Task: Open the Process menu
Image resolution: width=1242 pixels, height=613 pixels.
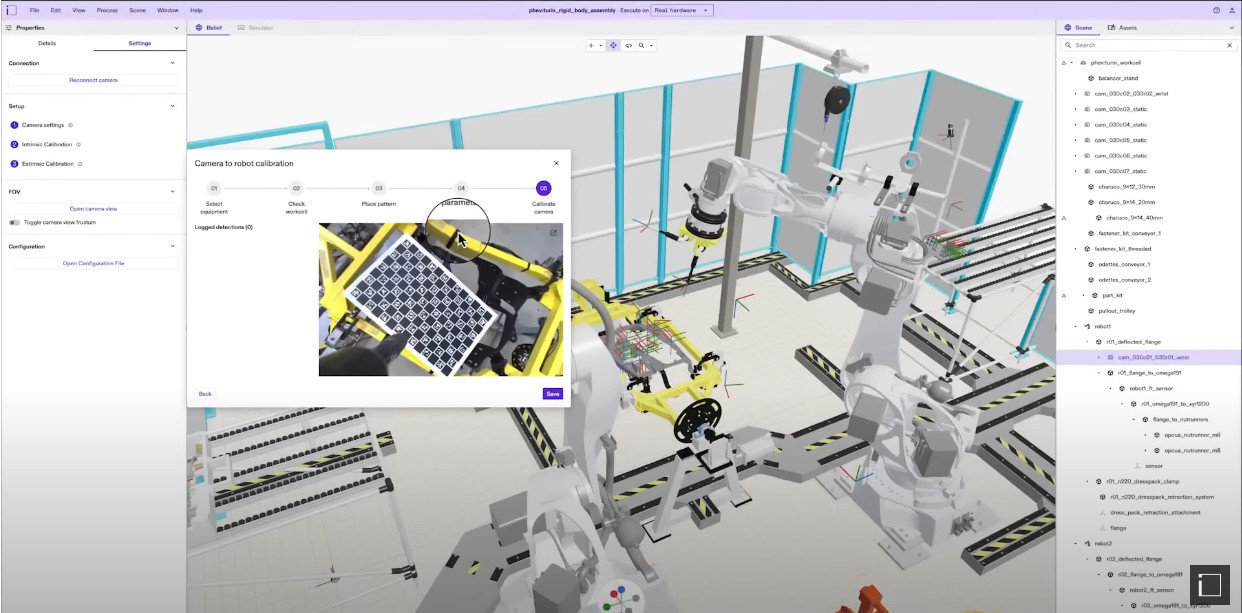Action: coord(107,9)
